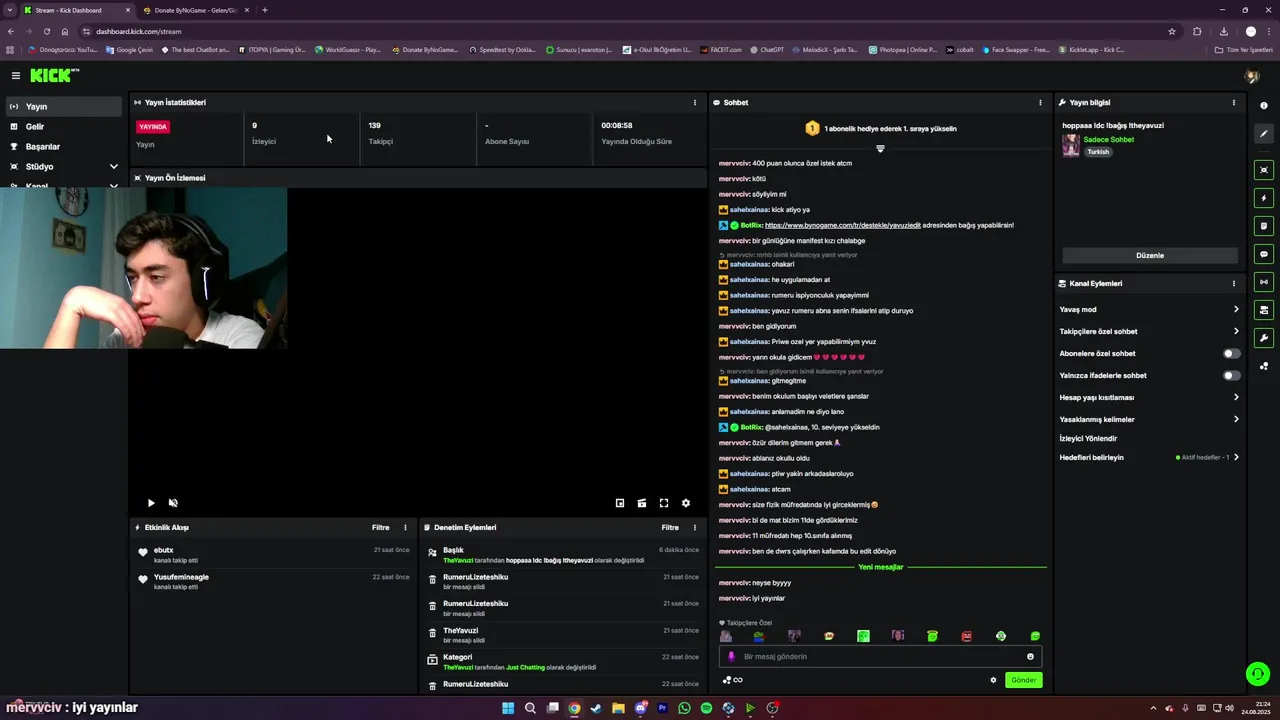The height and width of the screenshot is (720, 1280).
Task: Open options menu of Sohbet panel
Action: 1040,102
